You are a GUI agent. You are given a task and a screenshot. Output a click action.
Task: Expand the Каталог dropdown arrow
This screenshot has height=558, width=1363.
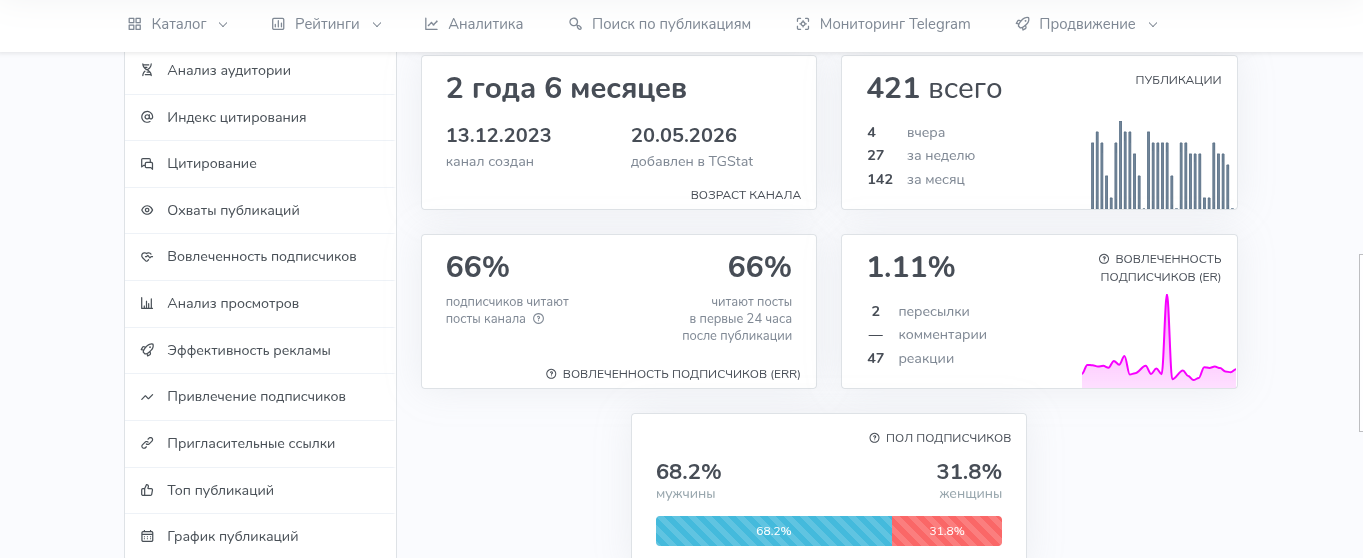(223, 24)
